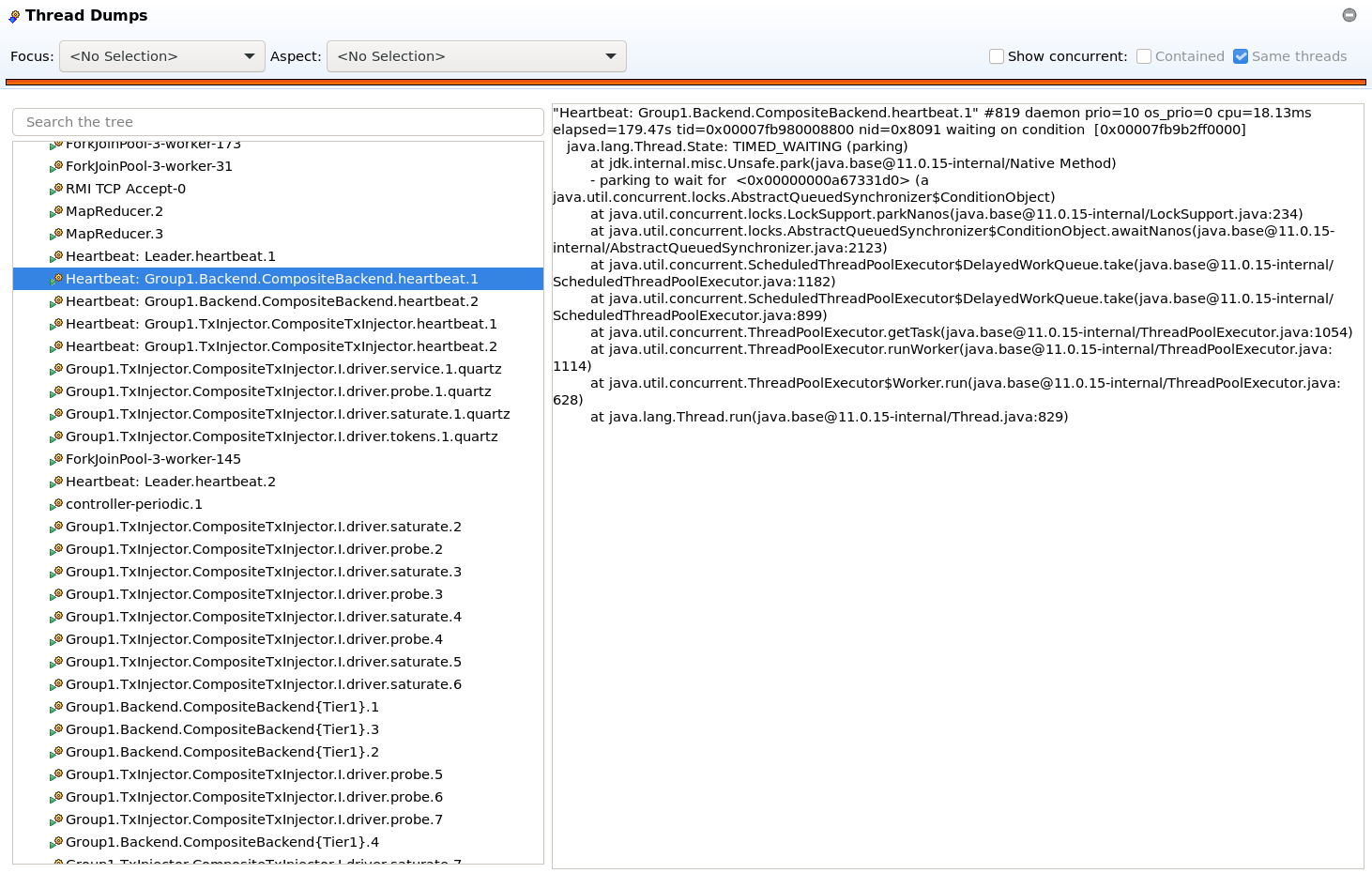Viewport: 1372px width, 873px height.
Task: Select ForkJoinPool-3-worker-31 thread
Action: (148, 166)
